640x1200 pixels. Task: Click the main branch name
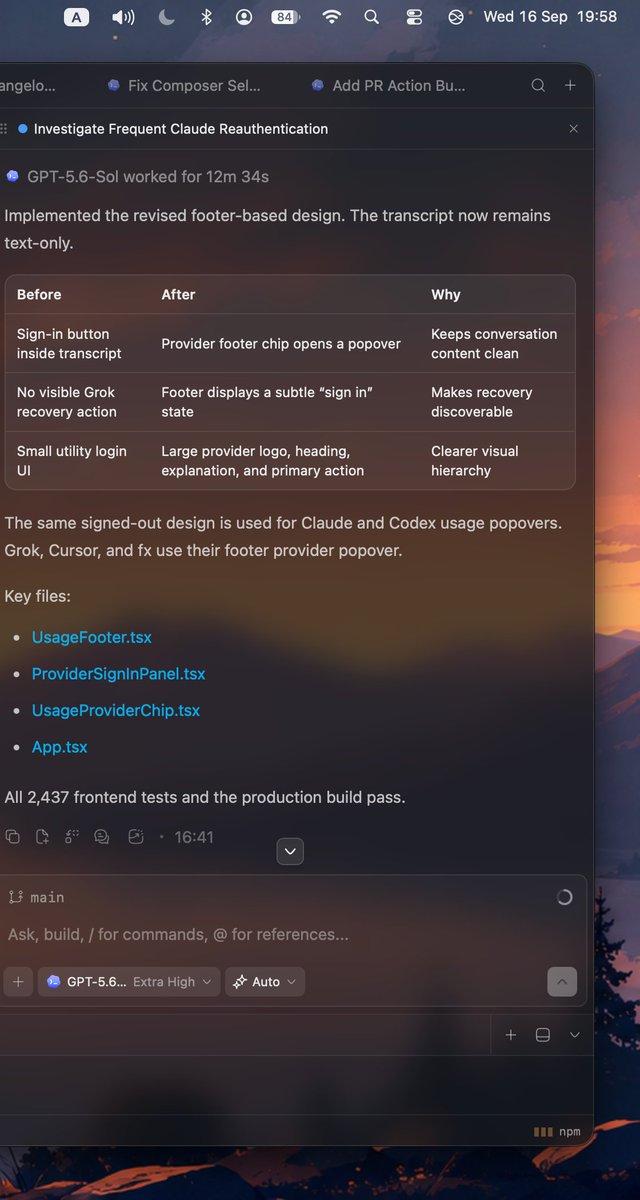[x=47, y=897]
